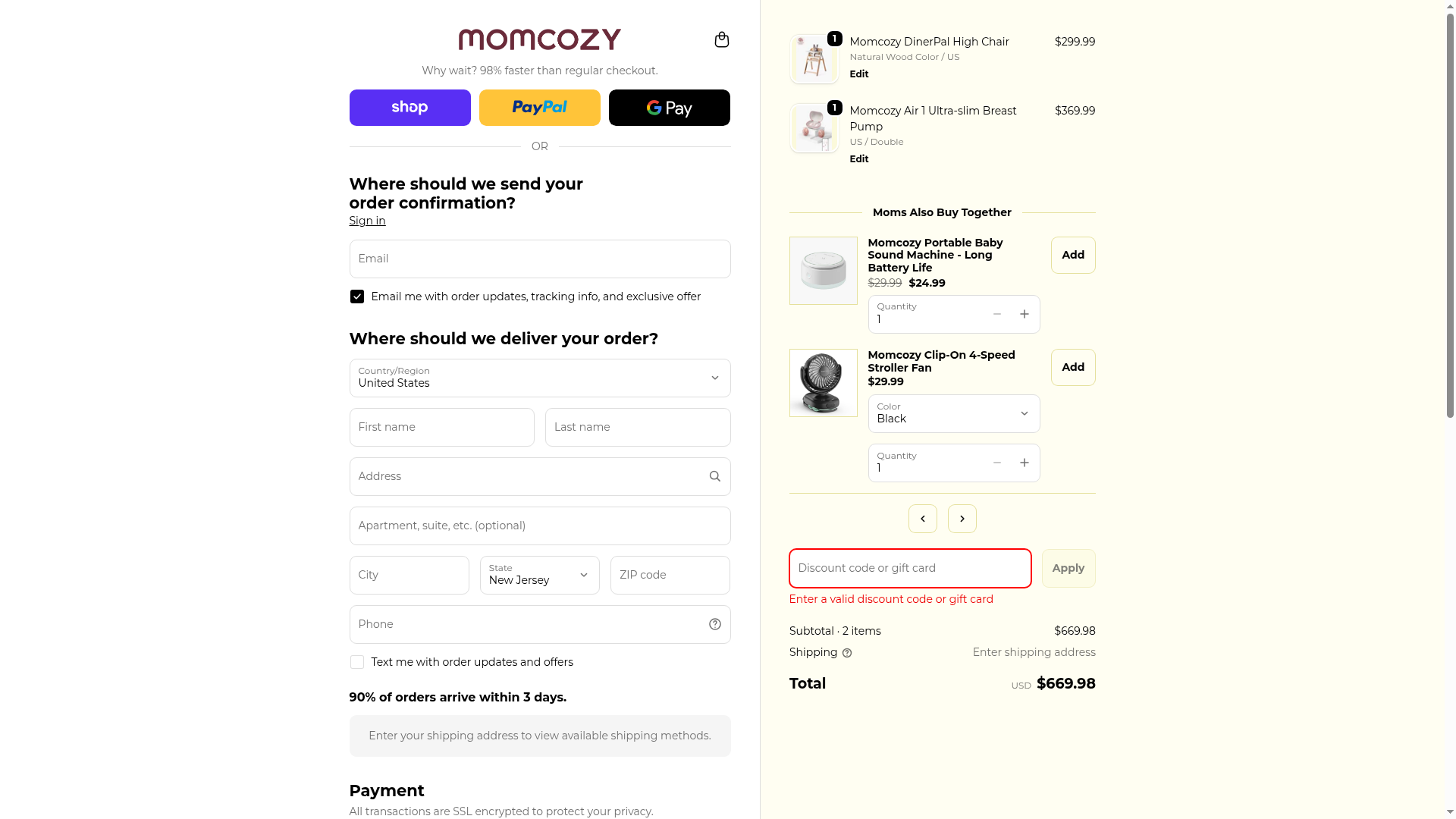
Task: Uncheck email order updates checkbox
Action: [357, 297]
